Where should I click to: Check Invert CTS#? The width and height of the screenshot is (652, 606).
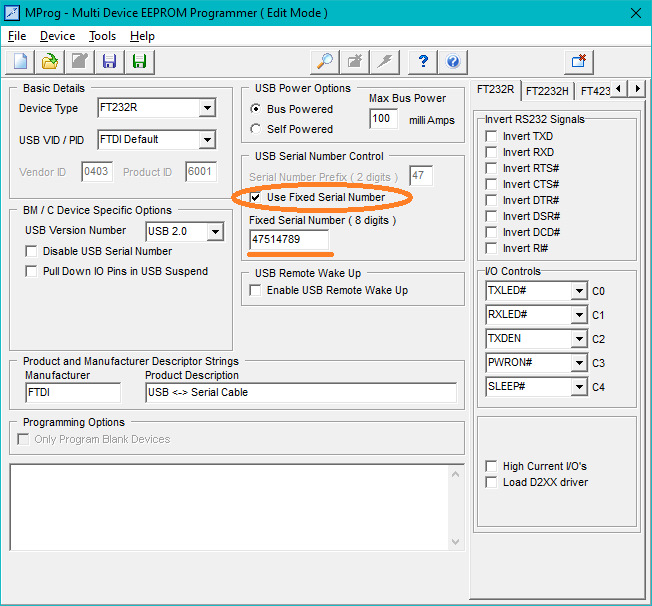click(491, 184)
